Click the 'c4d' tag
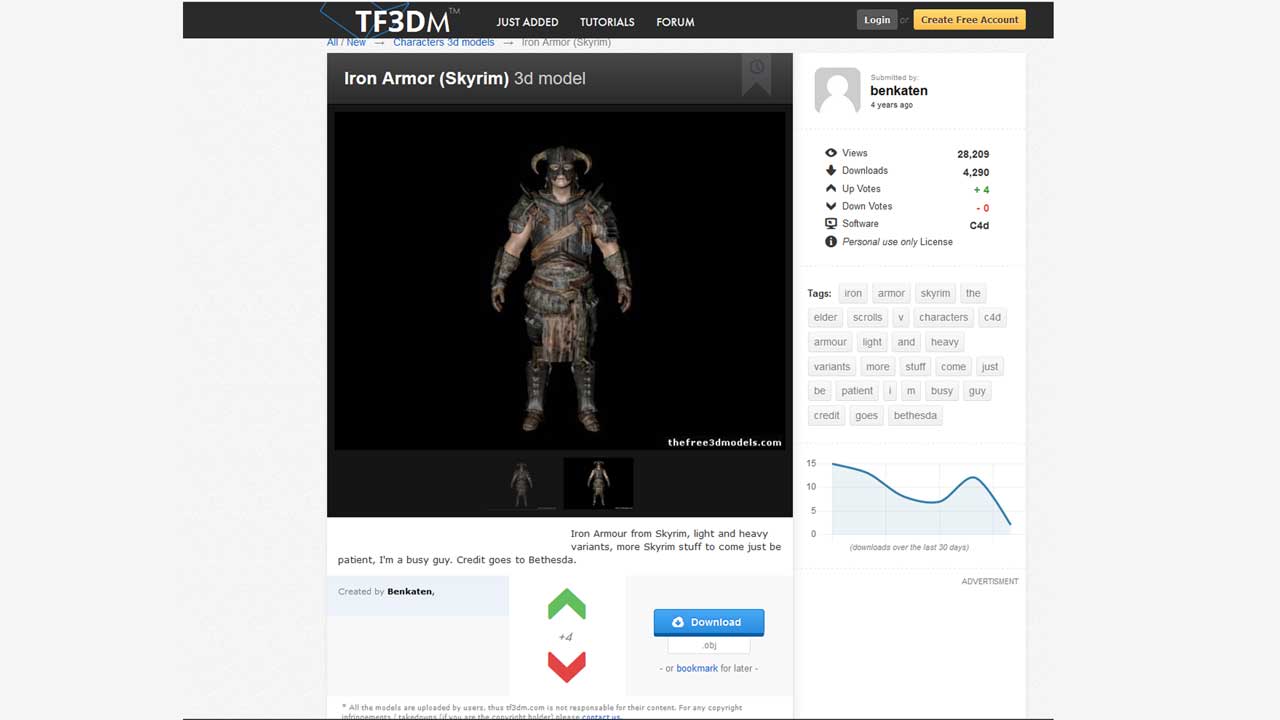Image resolution: width=1280 pixels, height=720 pixels. click(x=992, y=317)
